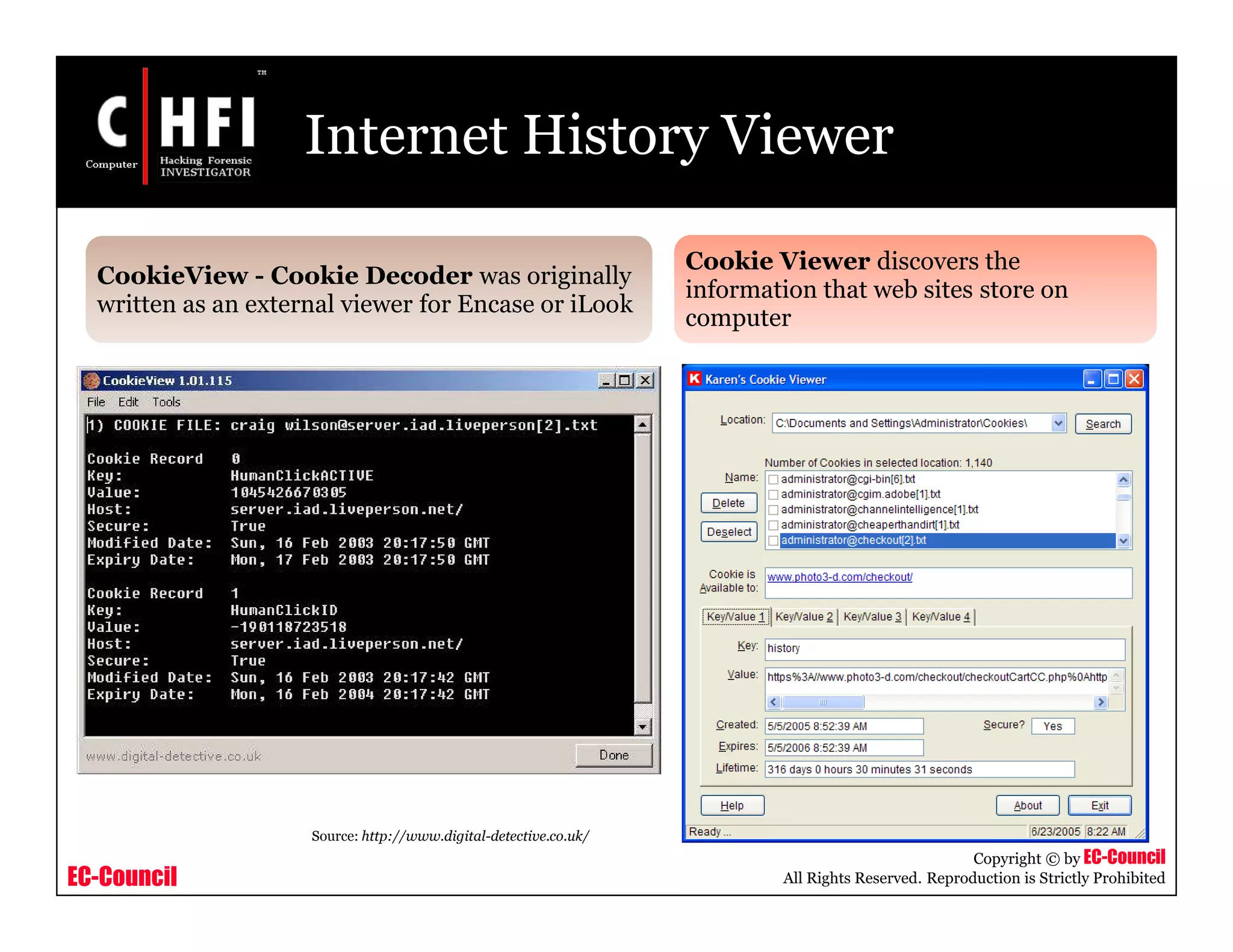1233x952 pixels.
Task: Click left arrow of Value field scrollbar
Action: coord(774,702)
